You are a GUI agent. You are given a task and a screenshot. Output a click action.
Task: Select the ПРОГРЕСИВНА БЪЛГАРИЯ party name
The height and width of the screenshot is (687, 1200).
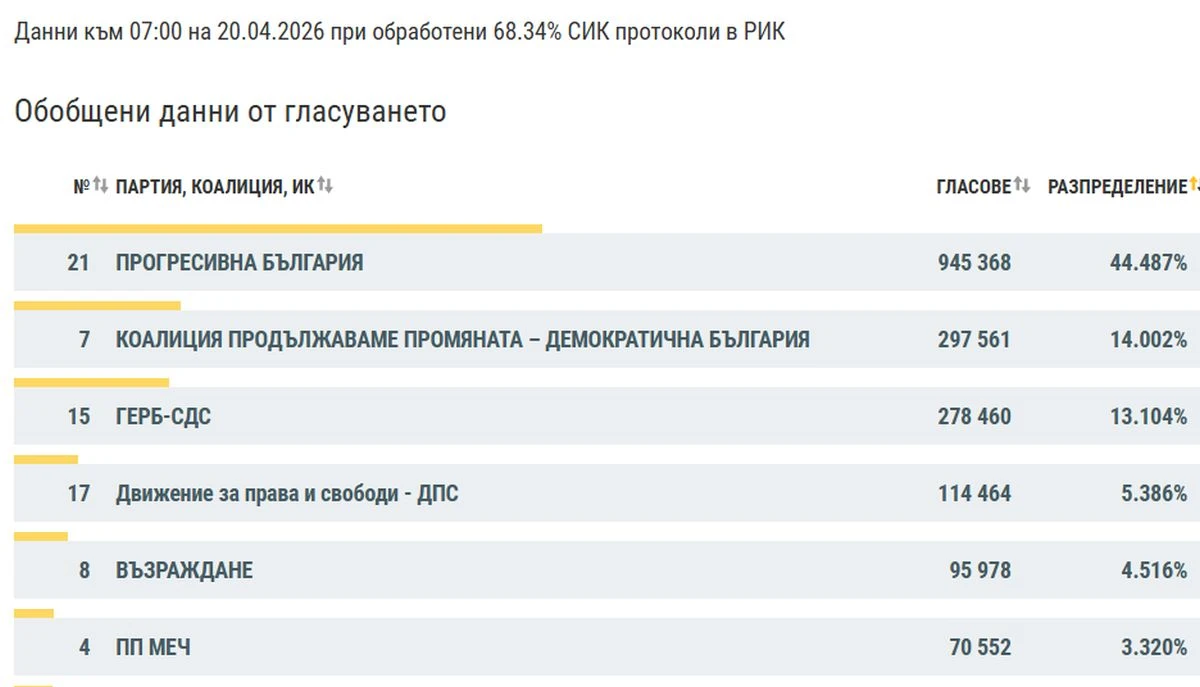tap(239, 263)
